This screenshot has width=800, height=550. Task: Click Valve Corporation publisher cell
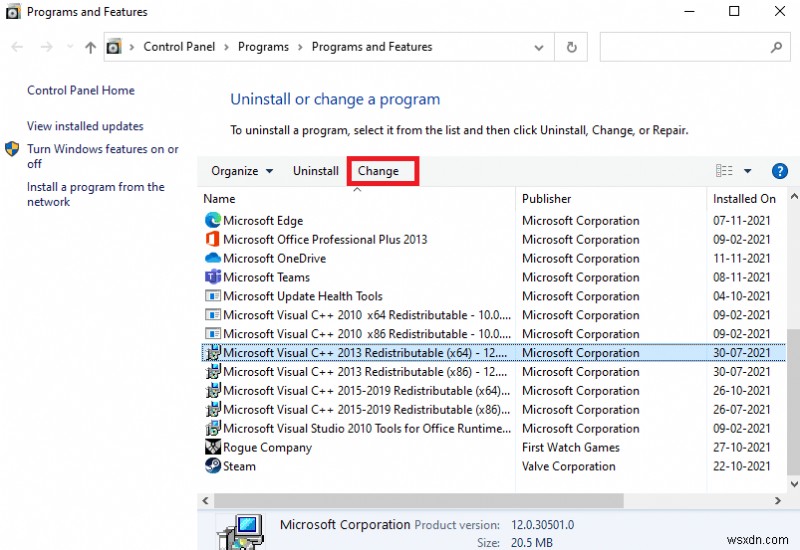568,466
